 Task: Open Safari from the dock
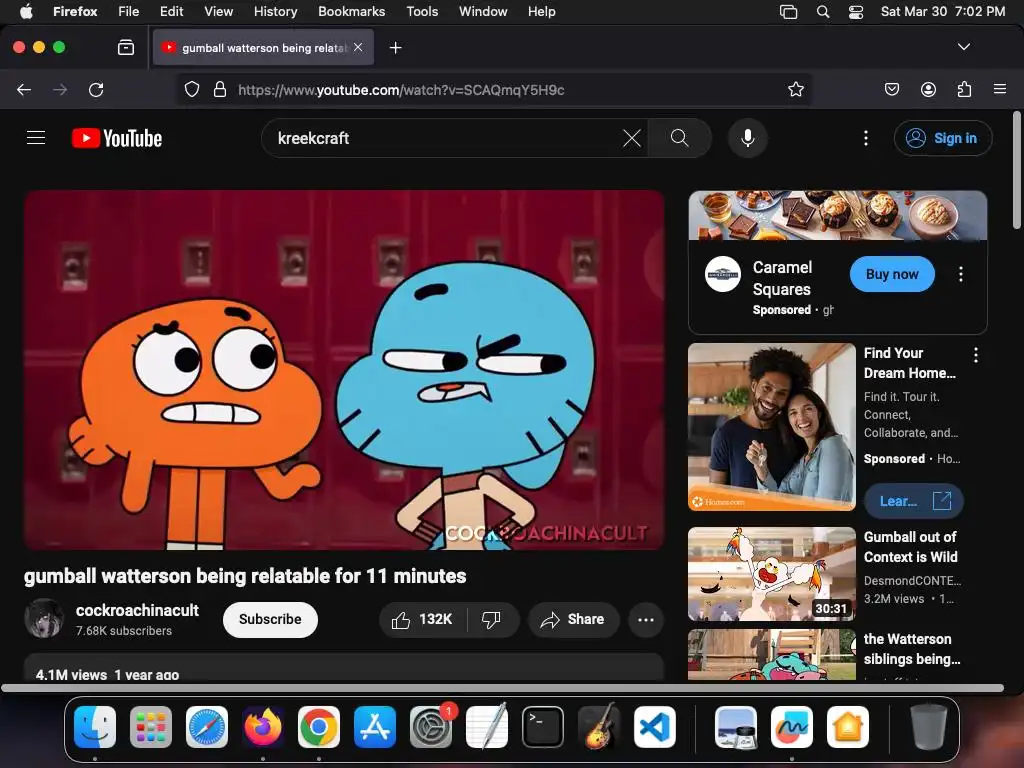pos(207,727)
